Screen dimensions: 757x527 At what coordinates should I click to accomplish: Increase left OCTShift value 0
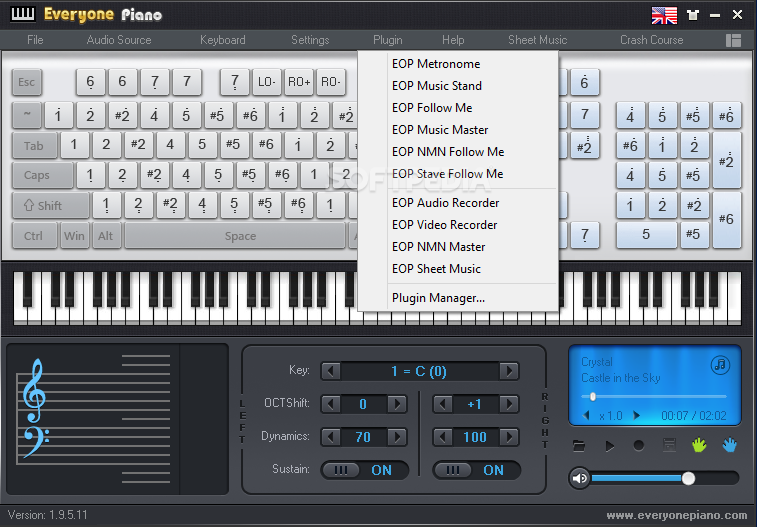tap(397, 404)
